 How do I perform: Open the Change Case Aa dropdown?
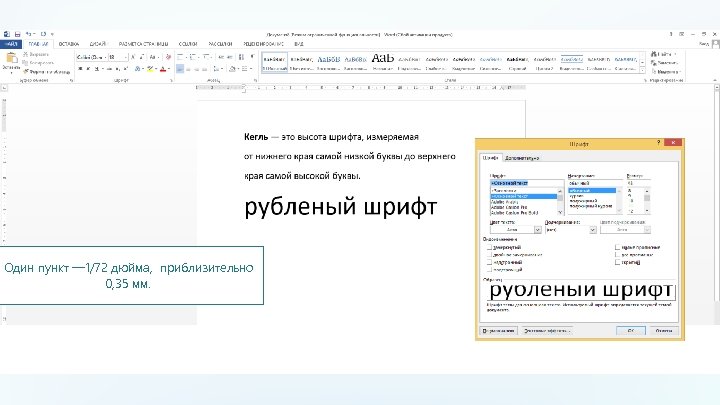pos(154,57)
